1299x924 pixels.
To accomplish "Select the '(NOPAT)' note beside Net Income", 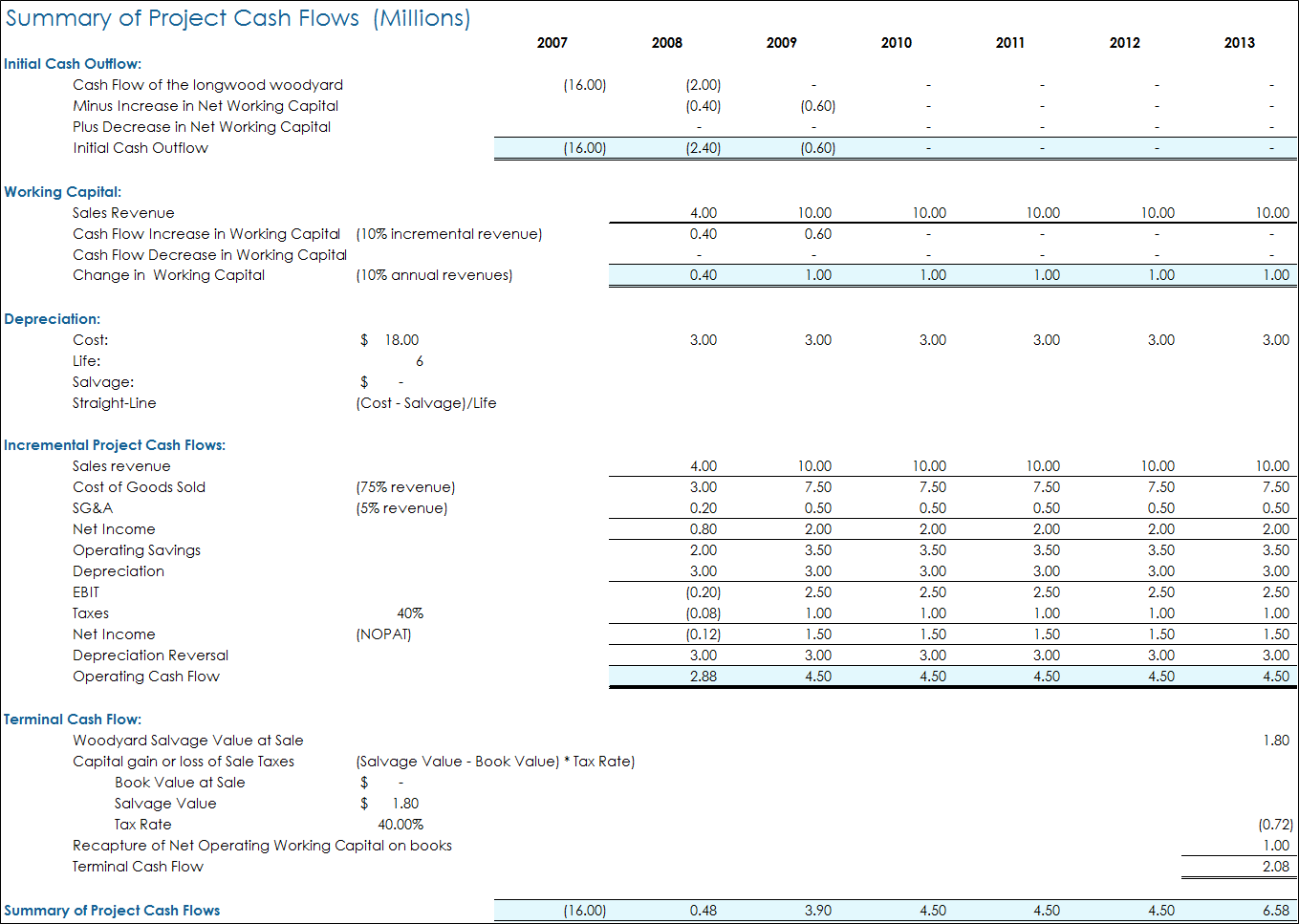I will pos(383,634).
